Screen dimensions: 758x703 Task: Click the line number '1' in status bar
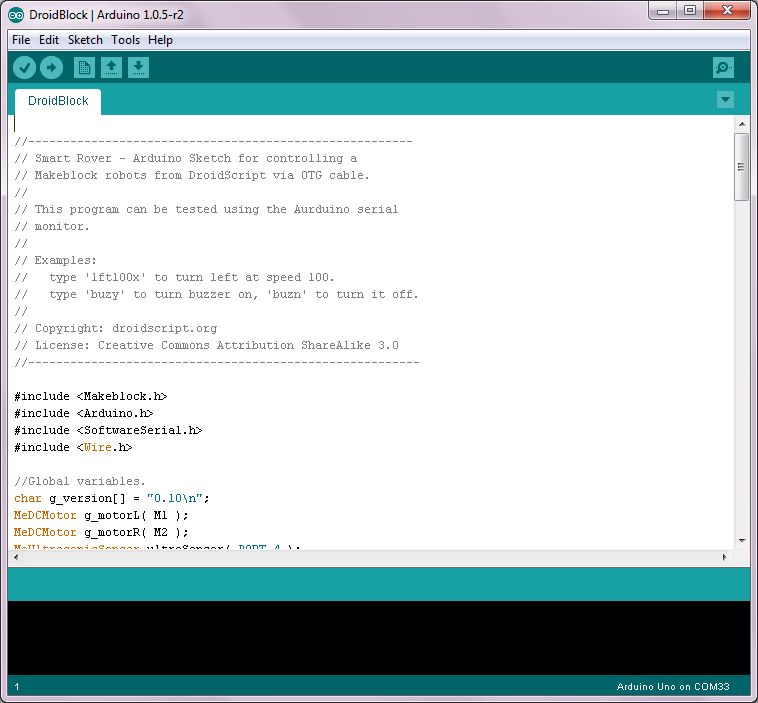(x=17, y=687)
